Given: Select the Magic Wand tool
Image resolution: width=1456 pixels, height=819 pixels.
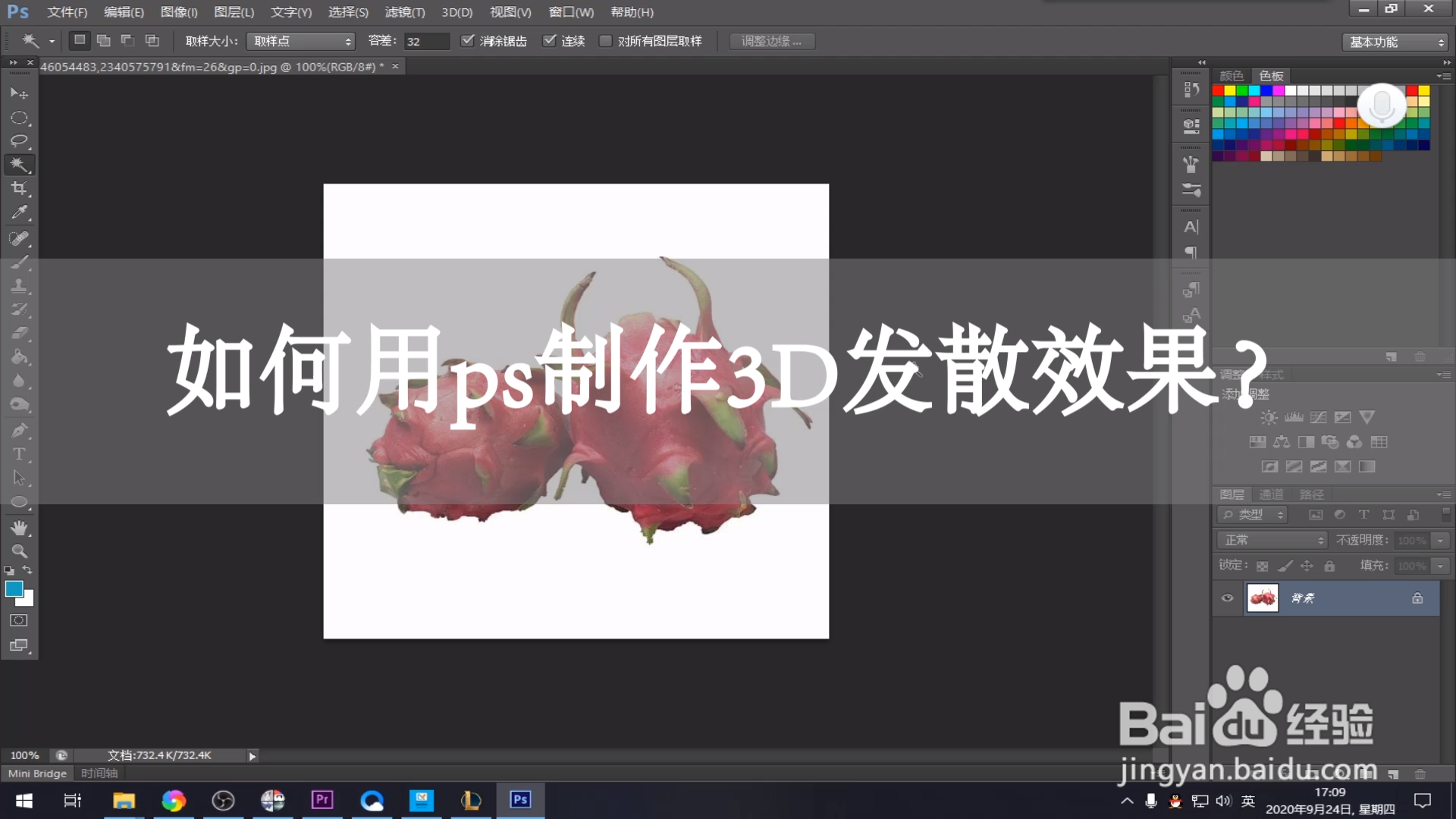Looking at the screenshot, I should click(x=19, y=165).
